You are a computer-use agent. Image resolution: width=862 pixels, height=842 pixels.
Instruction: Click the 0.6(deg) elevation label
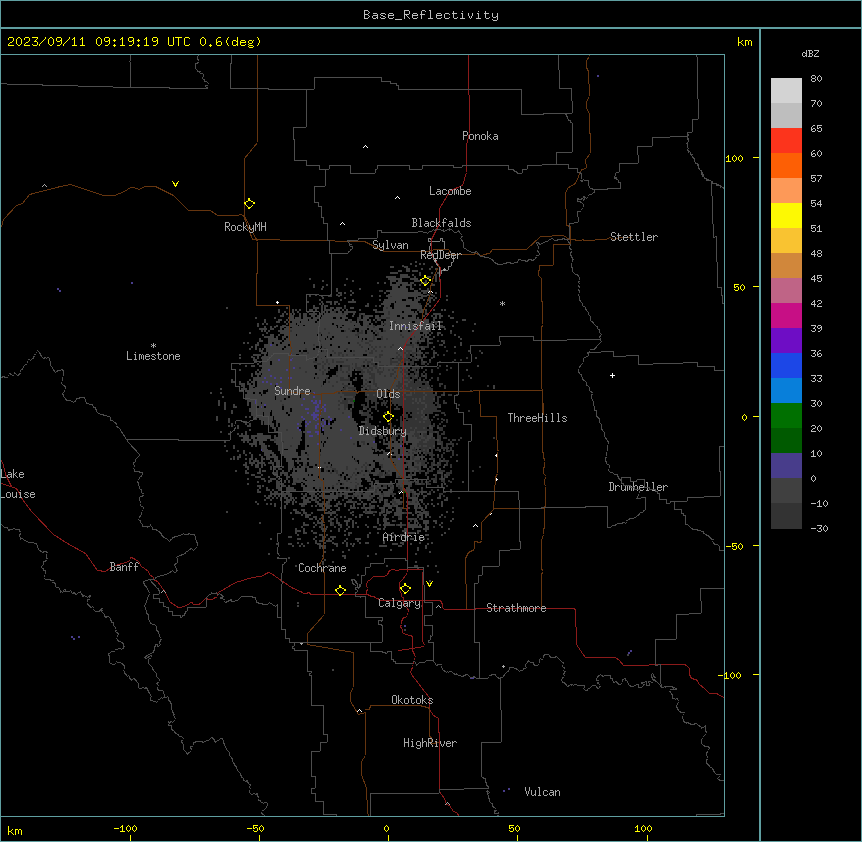coord(230,42)
